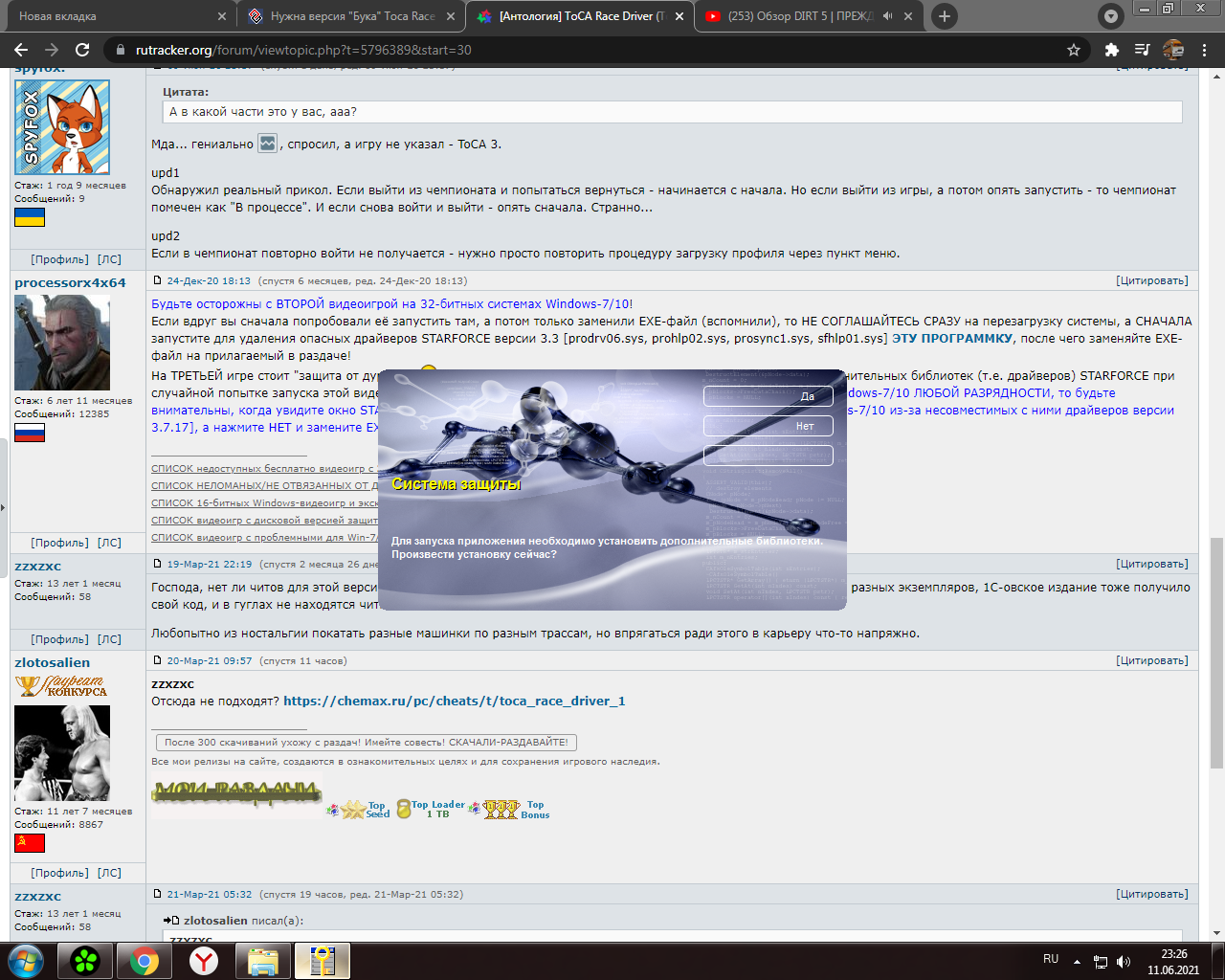1225x980 pixels.
Task: Bookmark this page with the star
Action: pos(1074,50)
